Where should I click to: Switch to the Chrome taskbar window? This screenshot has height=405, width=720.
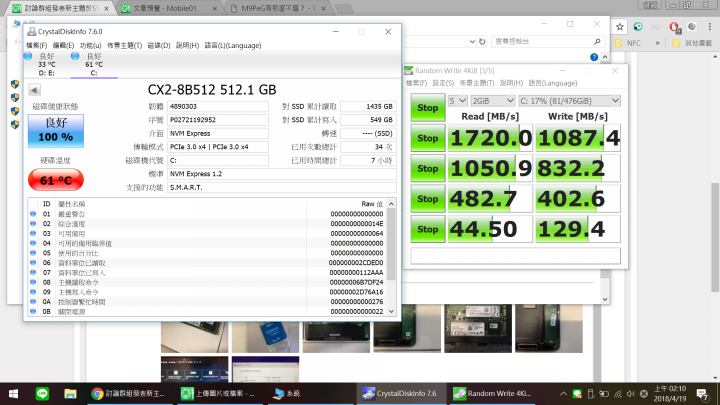128,394
